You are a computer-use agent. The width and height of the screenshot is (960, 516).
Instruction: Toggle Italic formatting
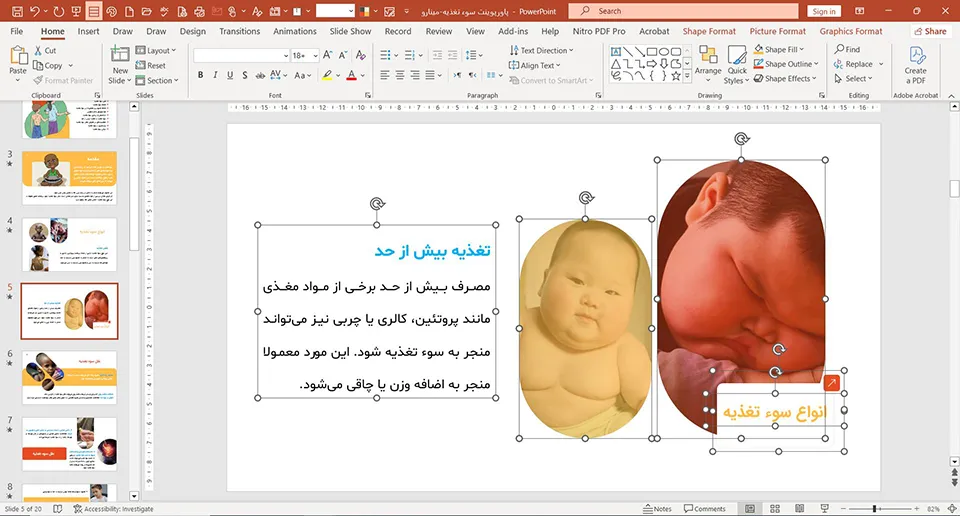coord(215,75)
